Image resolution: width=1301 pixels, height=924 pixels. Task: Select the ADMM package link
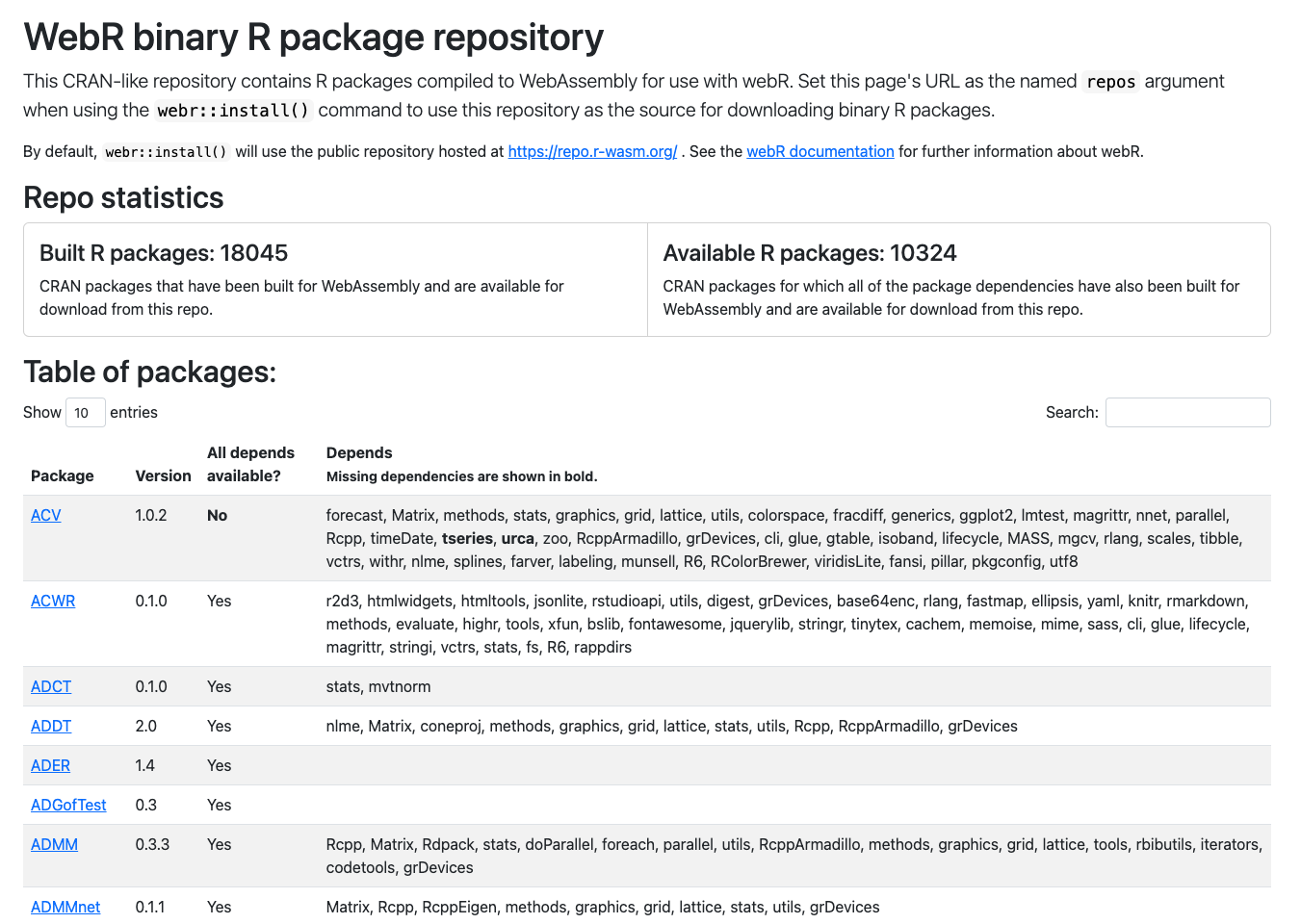point(54,844)
